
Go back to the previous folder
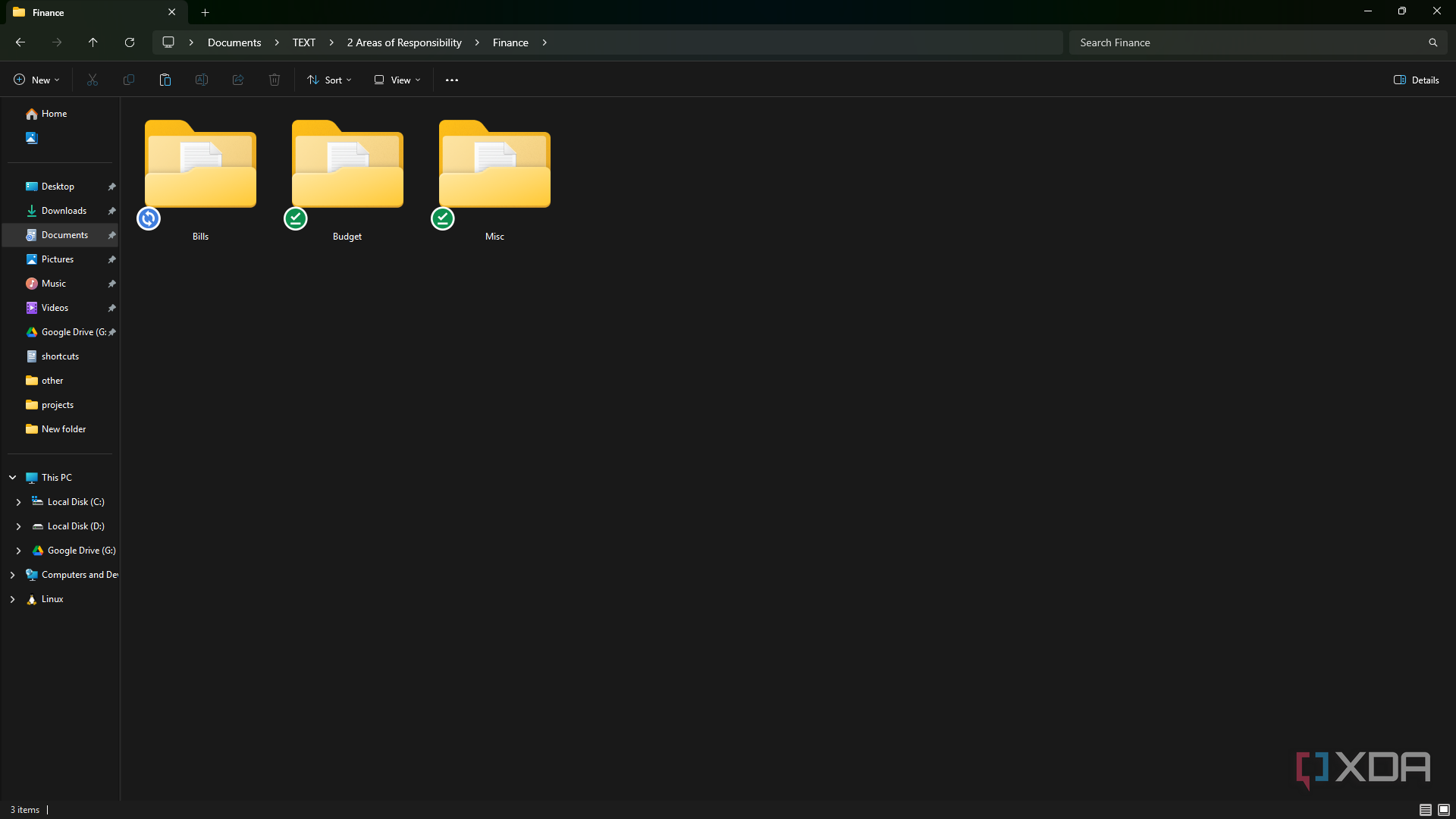[x=20, y=42]
